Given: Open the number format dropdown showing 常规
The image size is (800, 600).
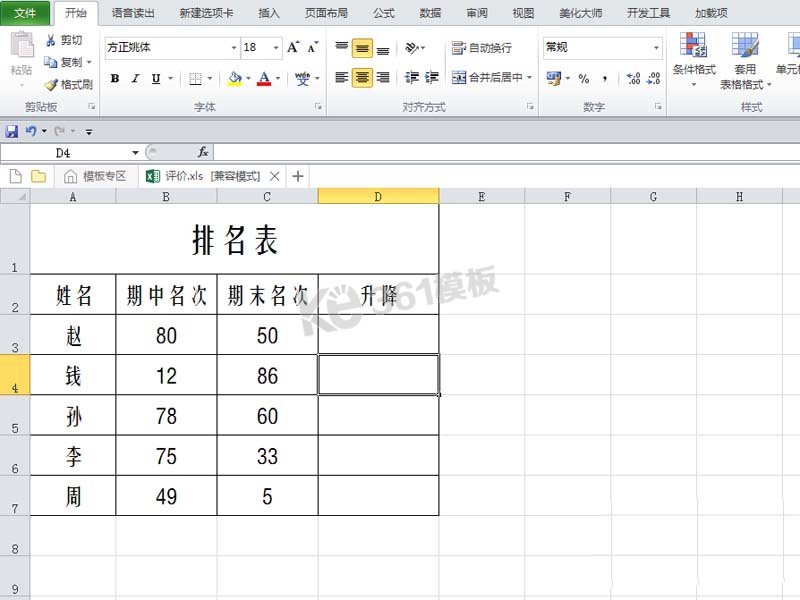Looking at the screenshot, I should (x=656, y=48).
